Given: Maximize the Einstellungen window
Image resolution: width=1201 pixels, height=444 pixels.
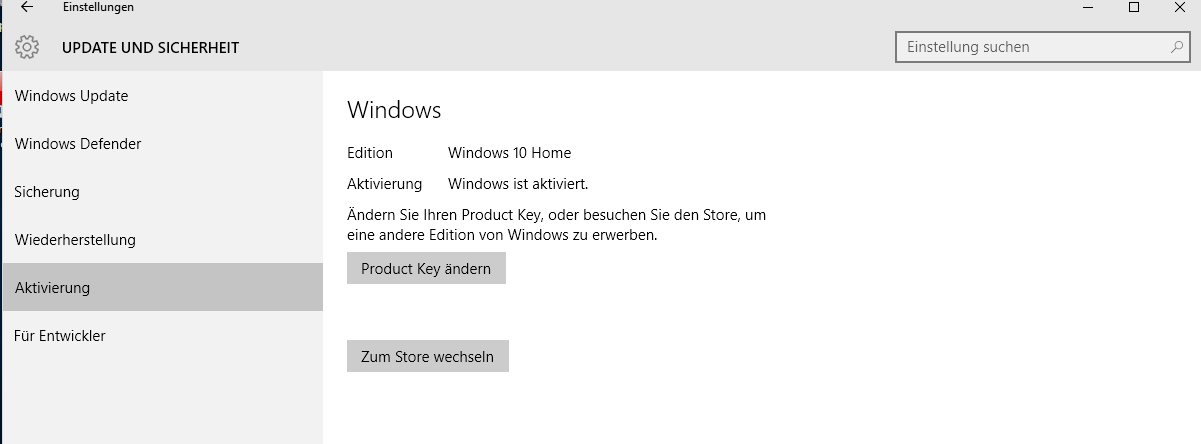Looking at the screenshot, I should [x=1134, y=8].
